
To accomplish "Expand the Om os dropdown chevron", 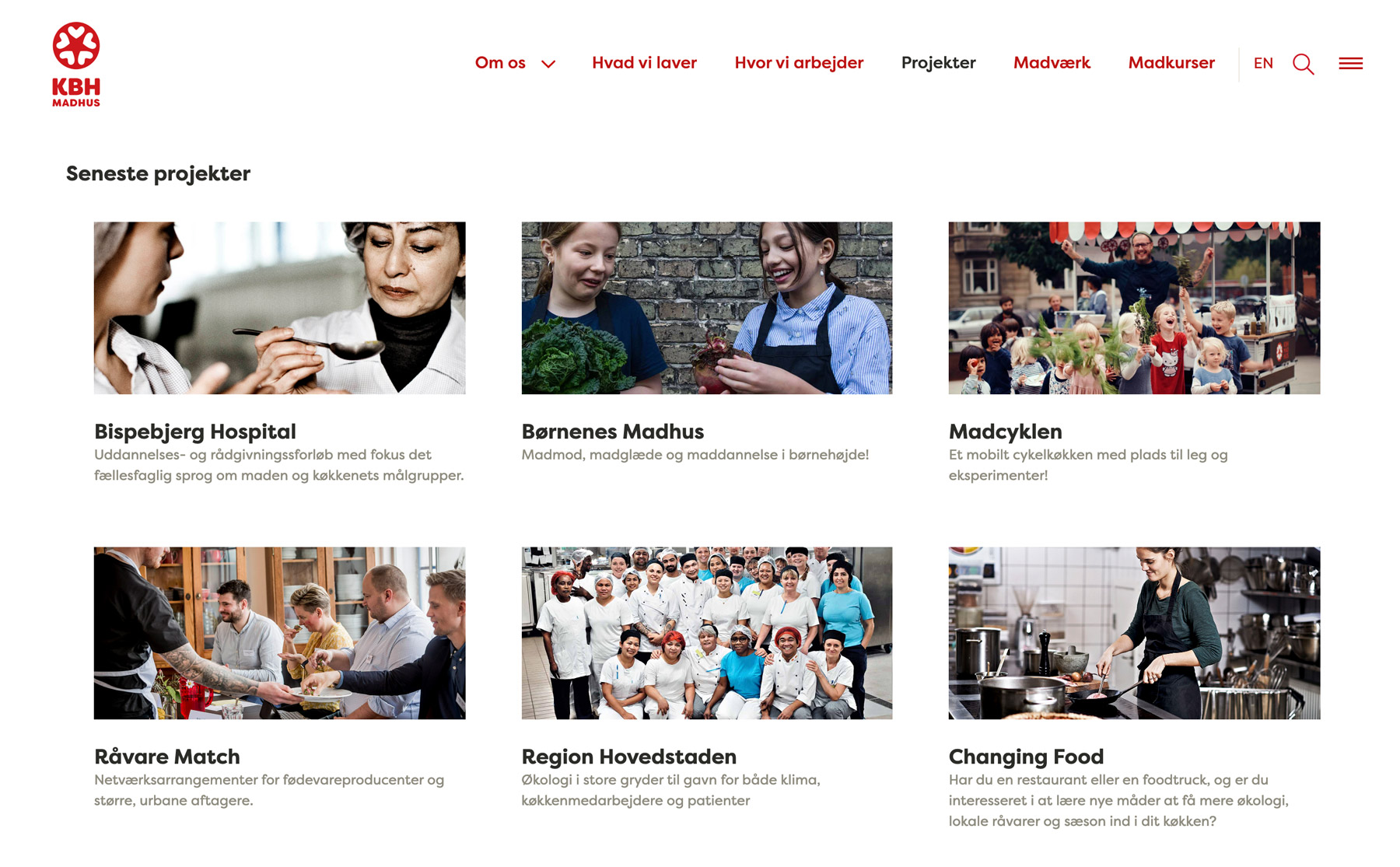I will click(548, 64).
